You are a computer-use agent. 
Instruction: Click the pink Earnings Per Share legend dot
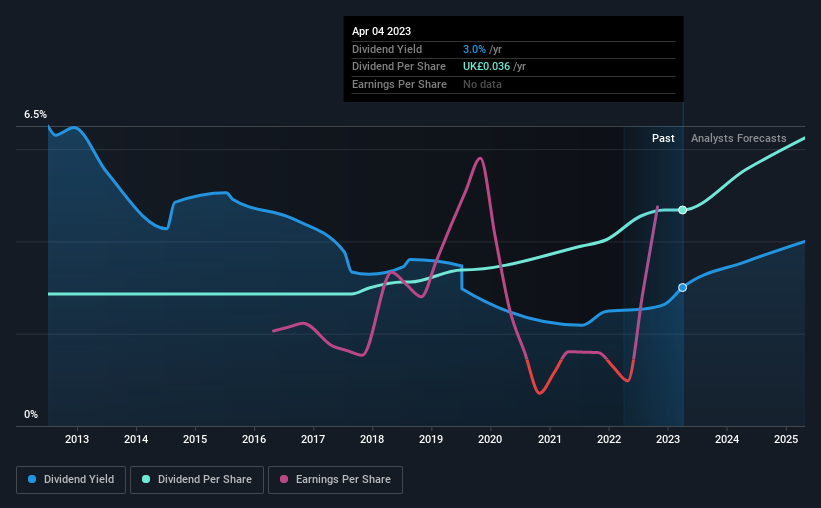pyautogui.click(x=284, y=479)
